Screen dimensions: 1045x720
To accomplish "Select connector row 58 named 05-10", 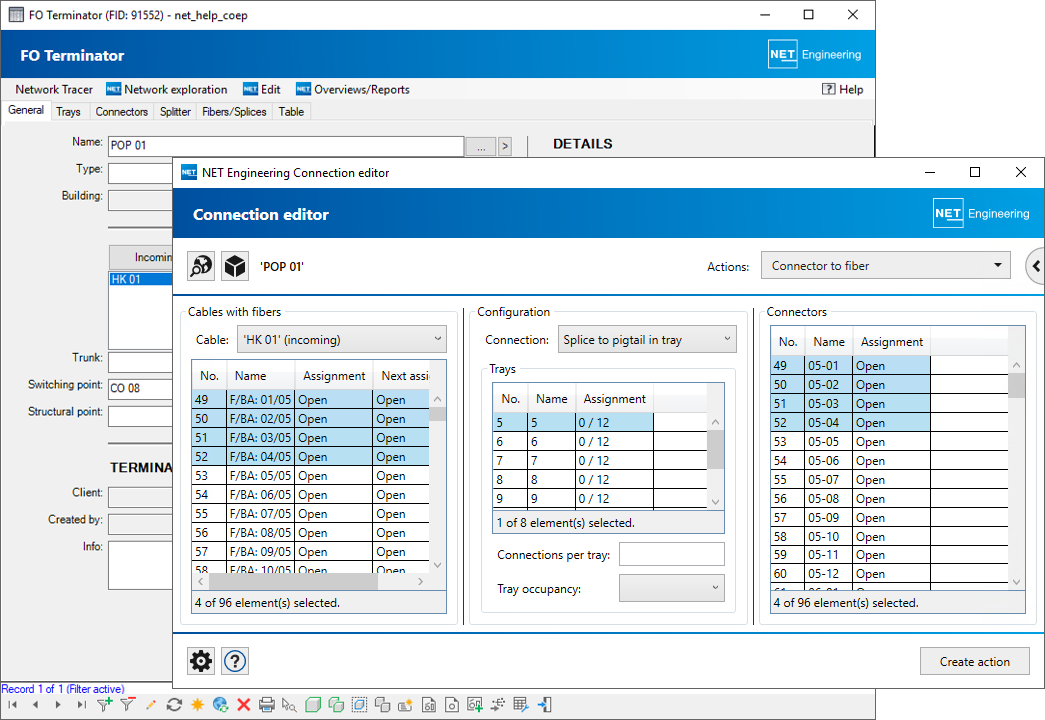I will [890, 536].
